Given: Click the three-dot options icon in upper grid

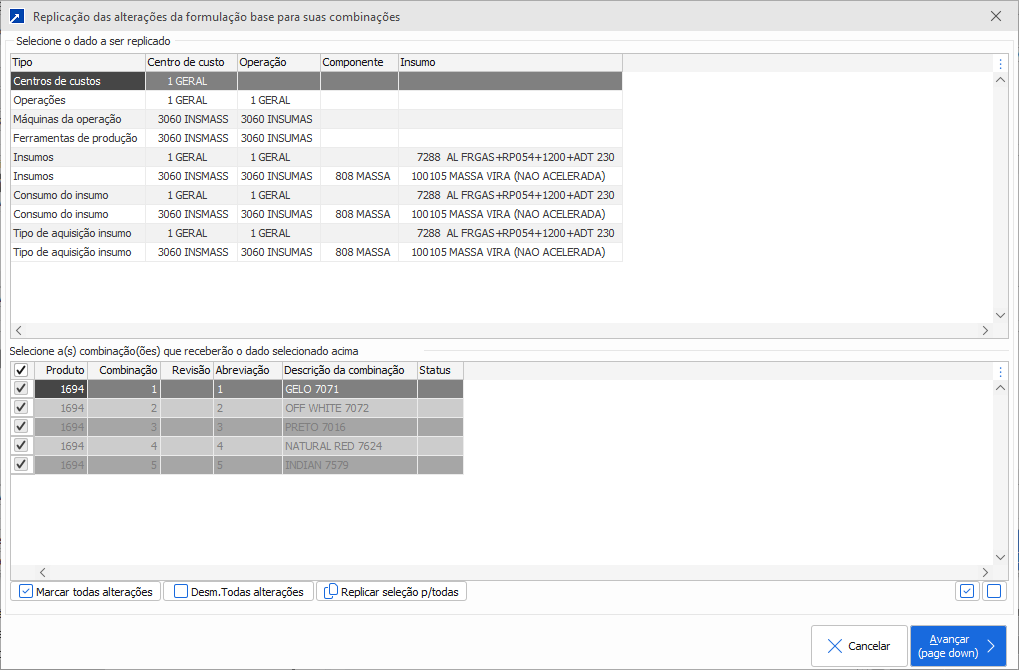Looking at the screenshot, I should (x=1000, y=63).
